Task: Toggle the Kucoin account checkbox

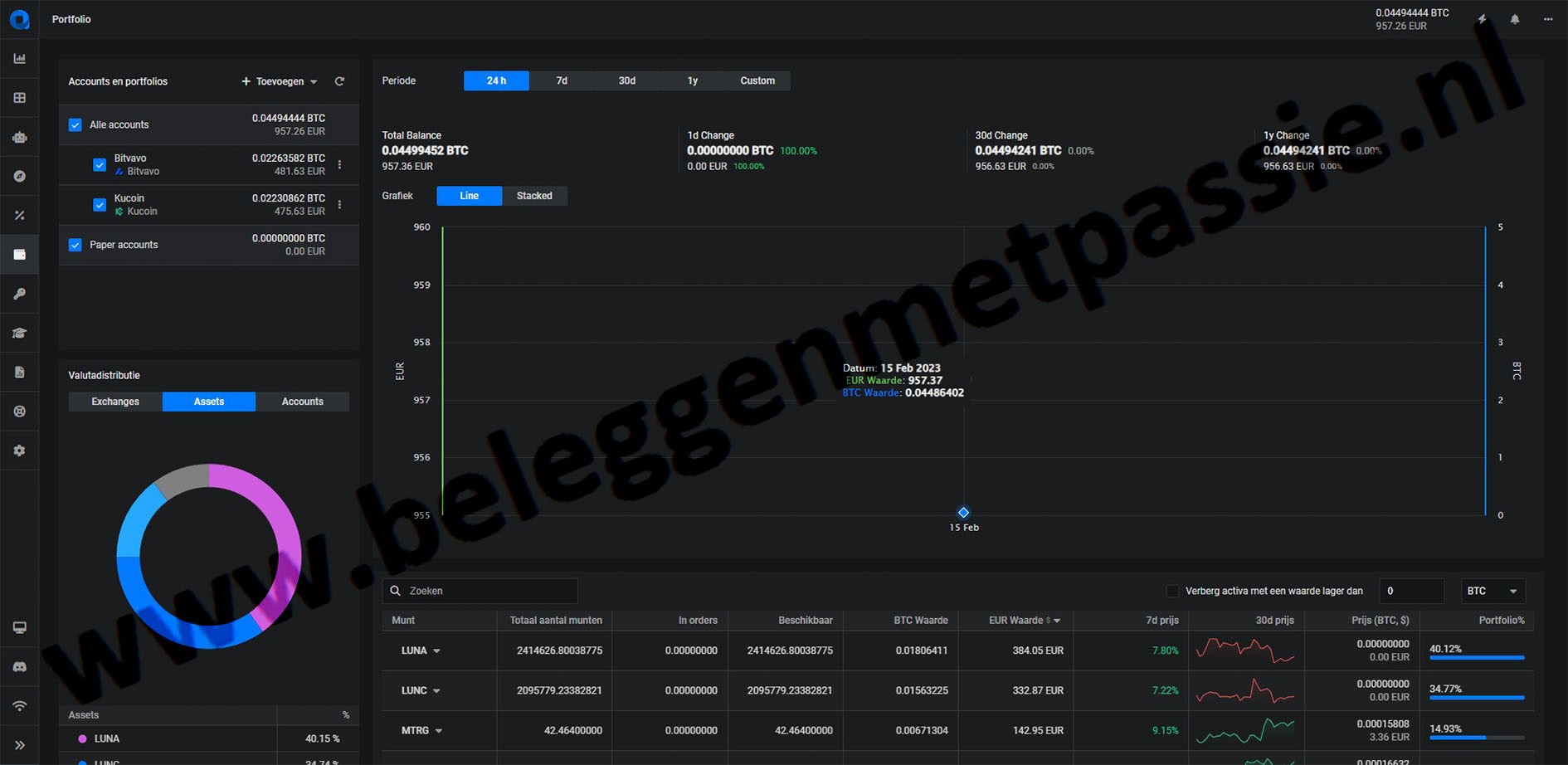Action: pyautogui.click(x=100, y=205)
